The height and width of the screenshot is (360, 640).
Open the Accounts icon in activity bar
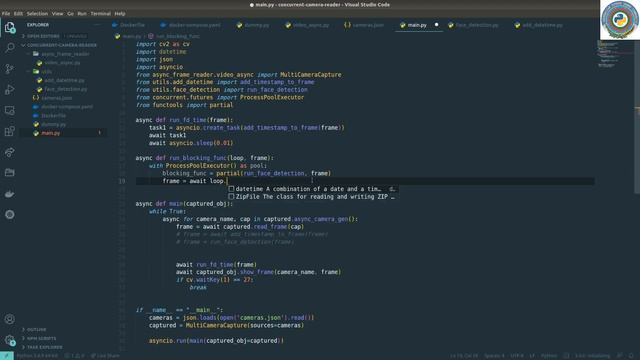[10, 319]
